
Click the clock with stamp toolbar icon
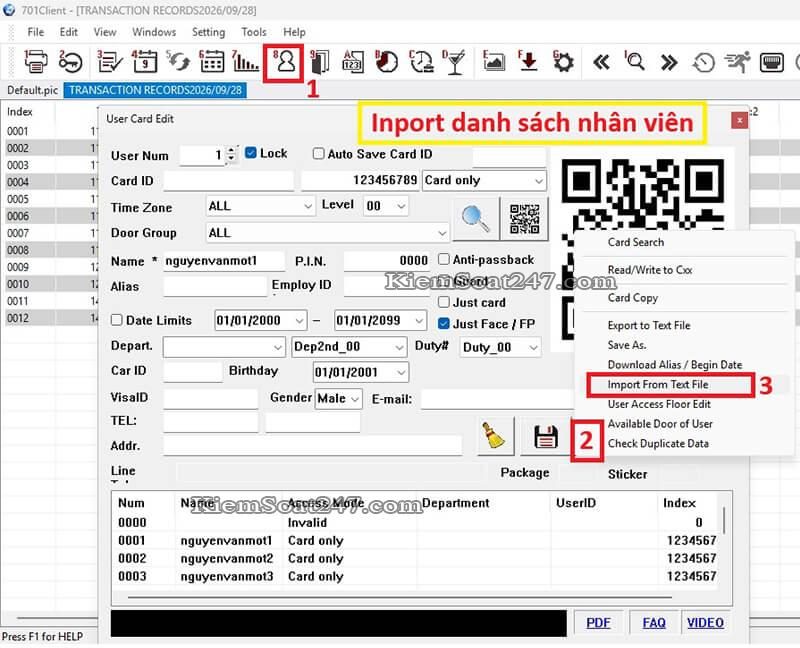pos(421,62)
